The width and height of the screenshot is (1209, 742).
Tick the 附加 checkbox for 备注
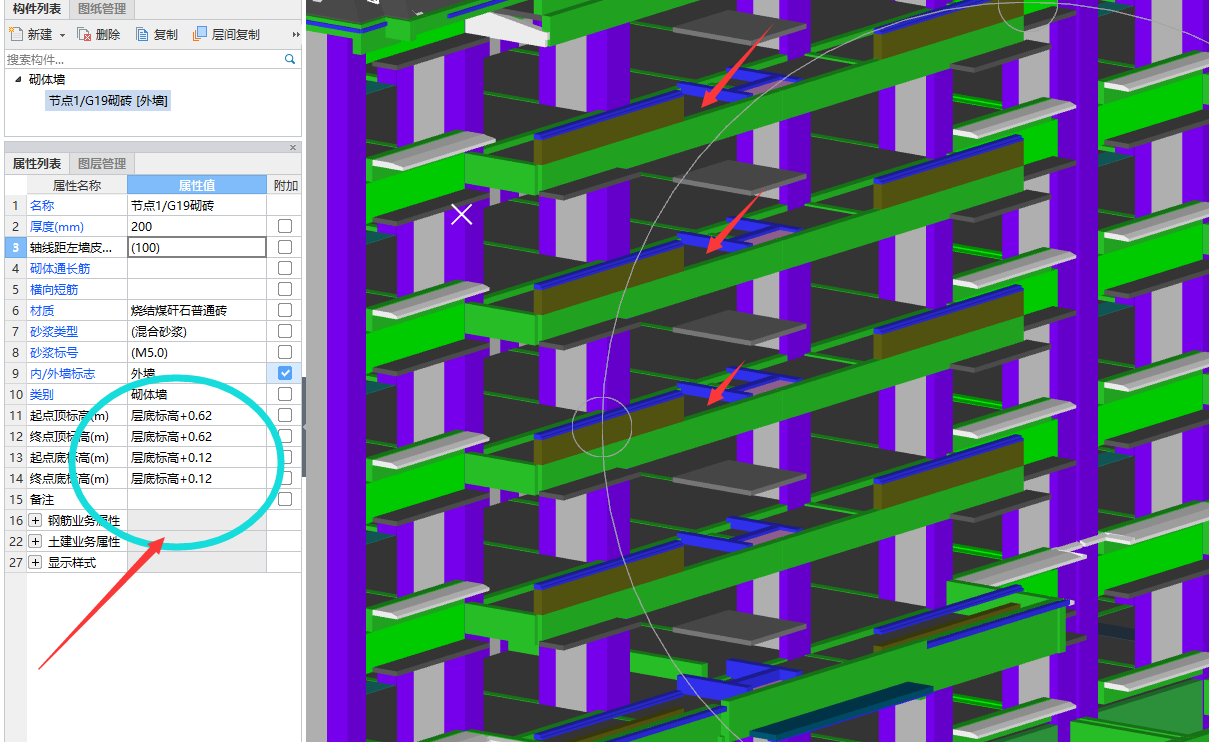(x=285, y=499)
